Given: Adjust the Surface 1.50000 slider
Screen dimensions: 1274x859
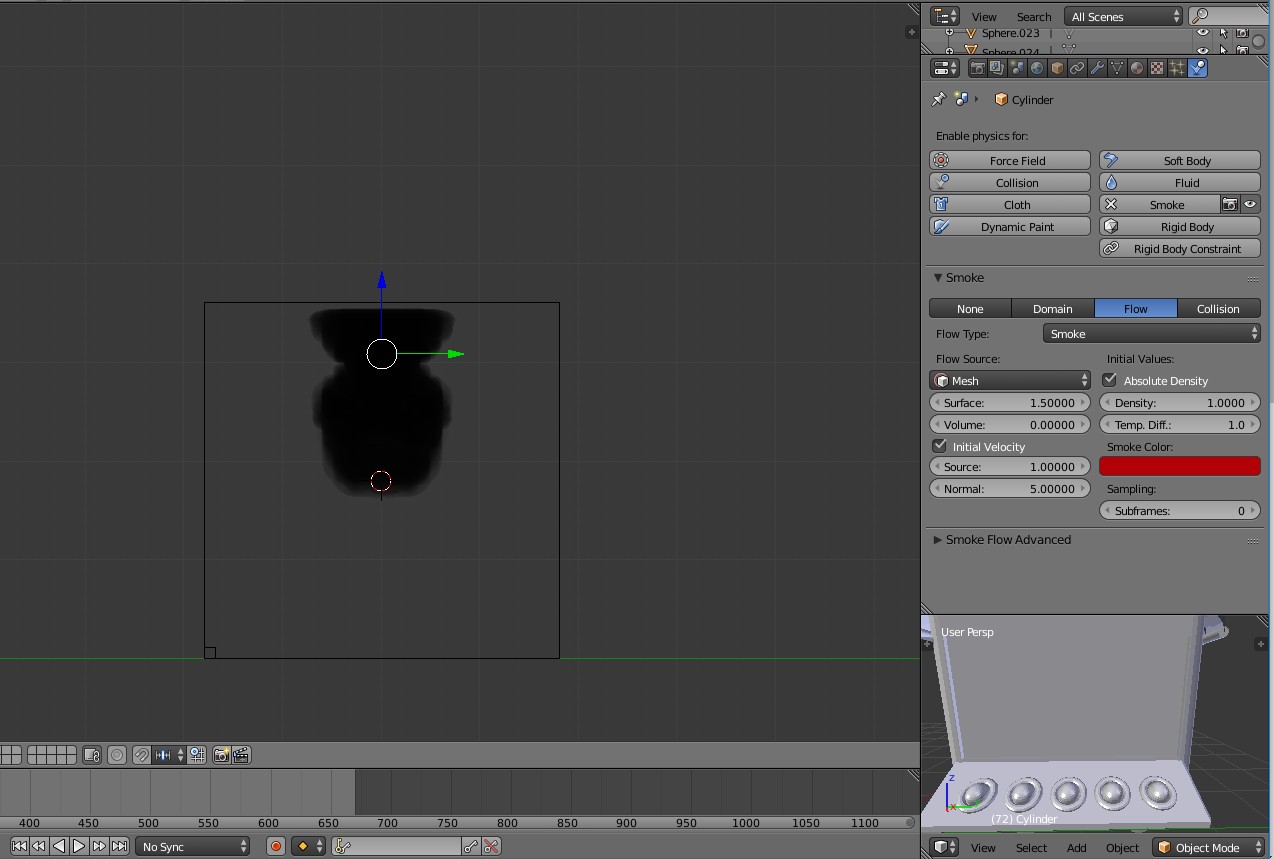Looking at the screenshot, I should [x=1010, y=402].
